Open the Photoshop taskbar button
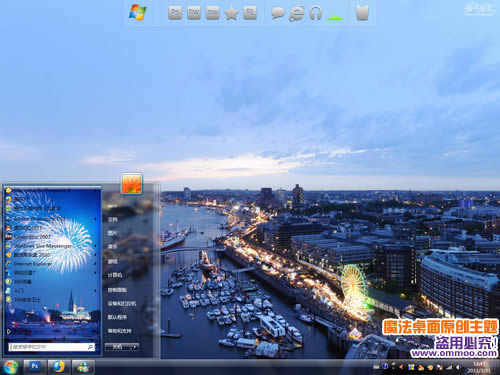 point(35,367)
